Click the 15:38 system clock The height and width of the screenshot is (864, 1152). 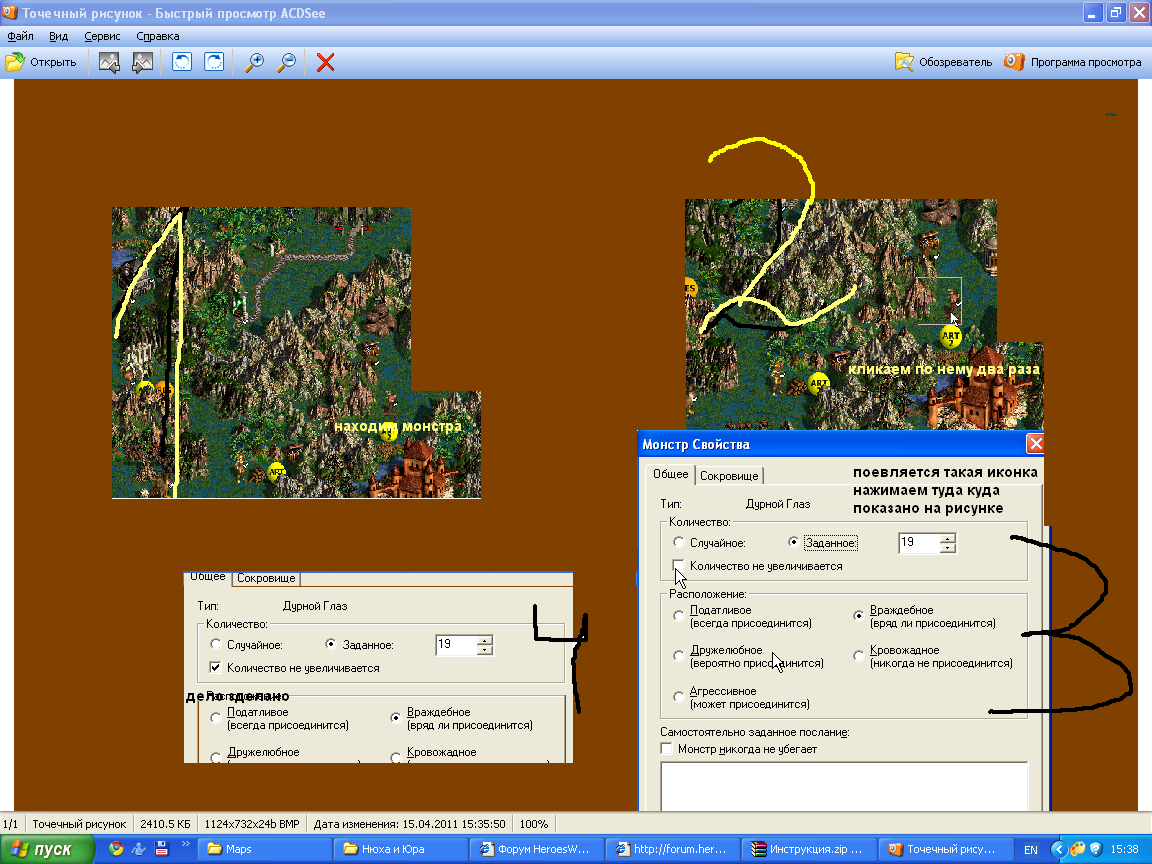coord(1125,849)
